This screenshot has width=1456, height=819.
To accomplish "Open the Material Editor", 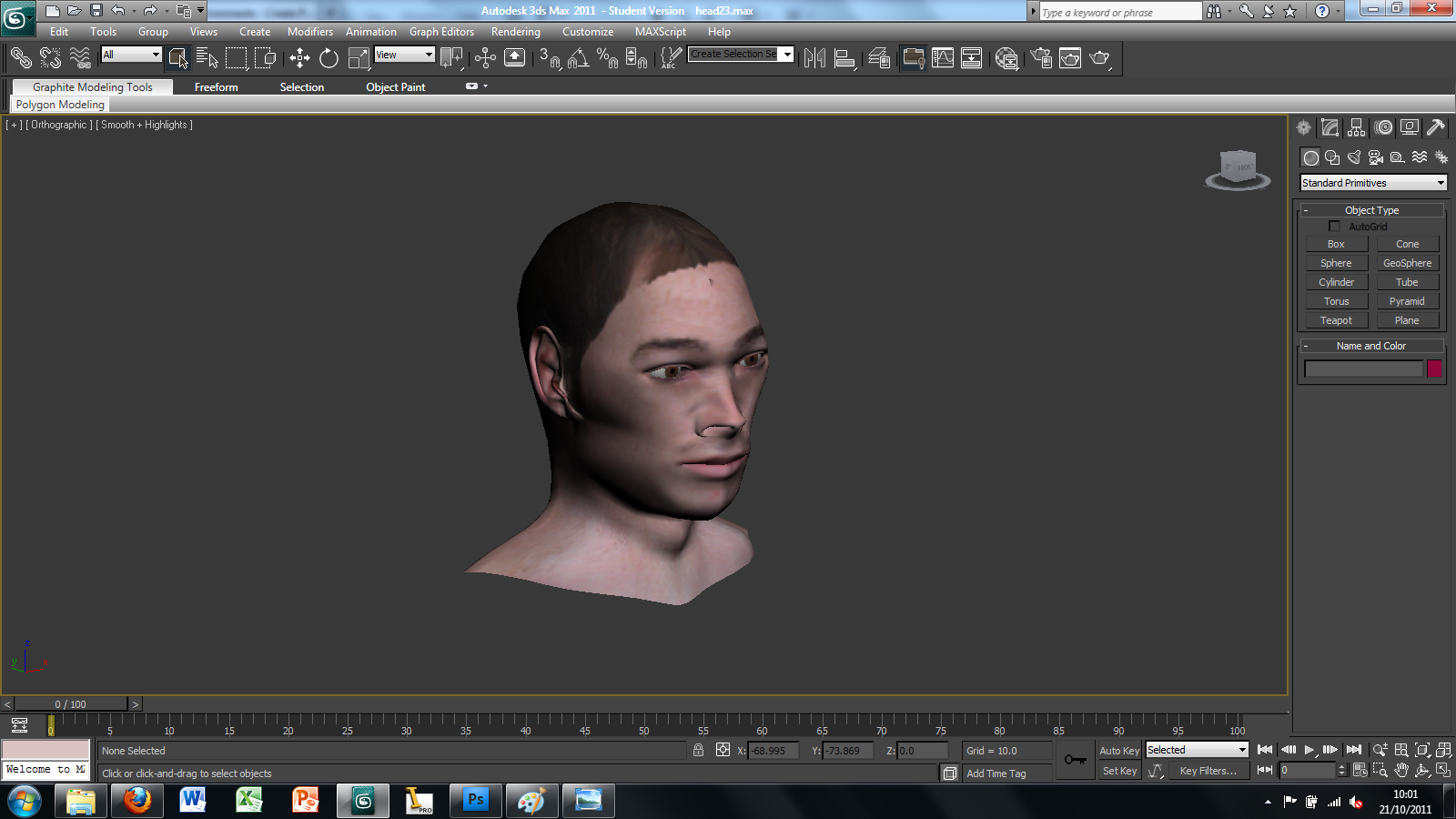I will 1008,58.
